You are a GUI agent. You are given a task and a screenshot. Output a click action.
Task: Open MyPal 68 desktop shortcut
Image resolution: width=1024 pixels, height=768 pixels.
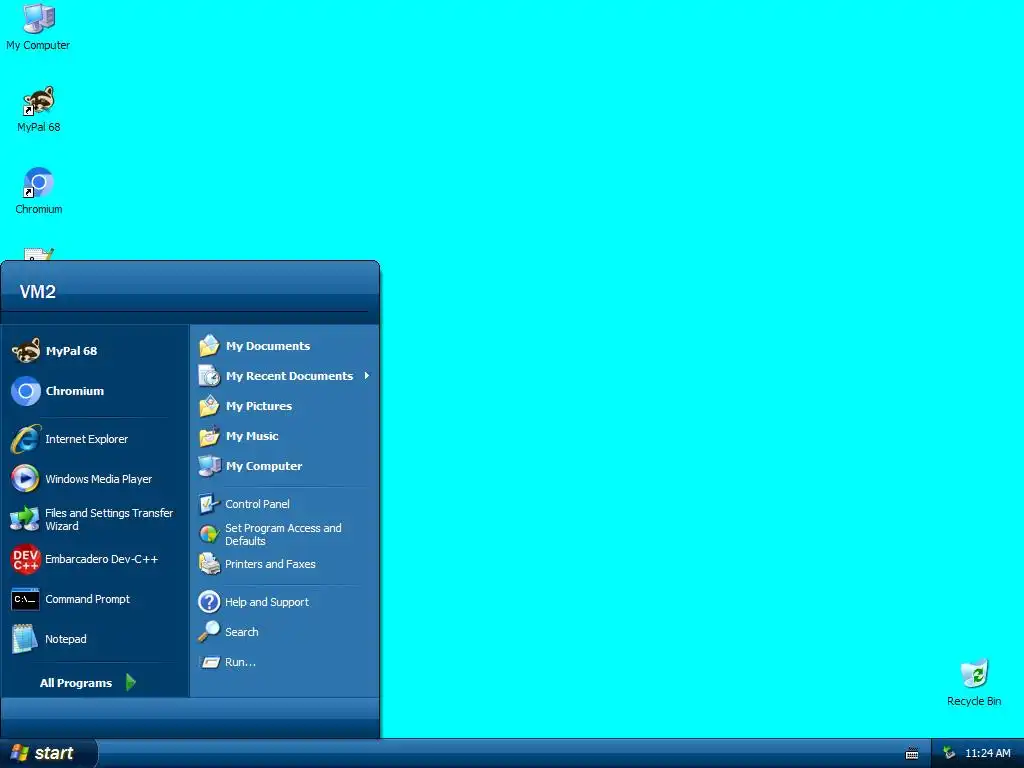coord(38,101)
